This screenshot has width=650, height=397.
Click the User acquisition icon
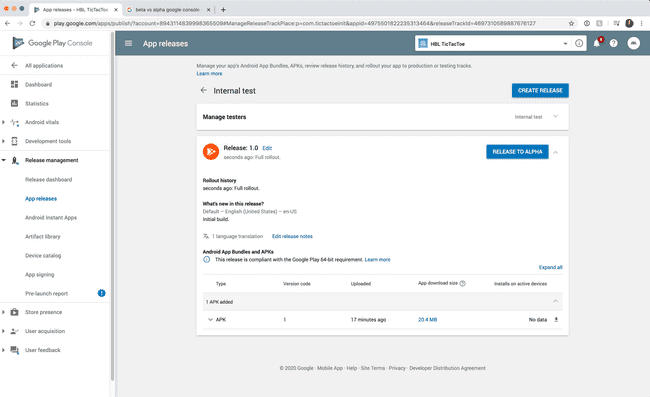(x=15, y=331)
